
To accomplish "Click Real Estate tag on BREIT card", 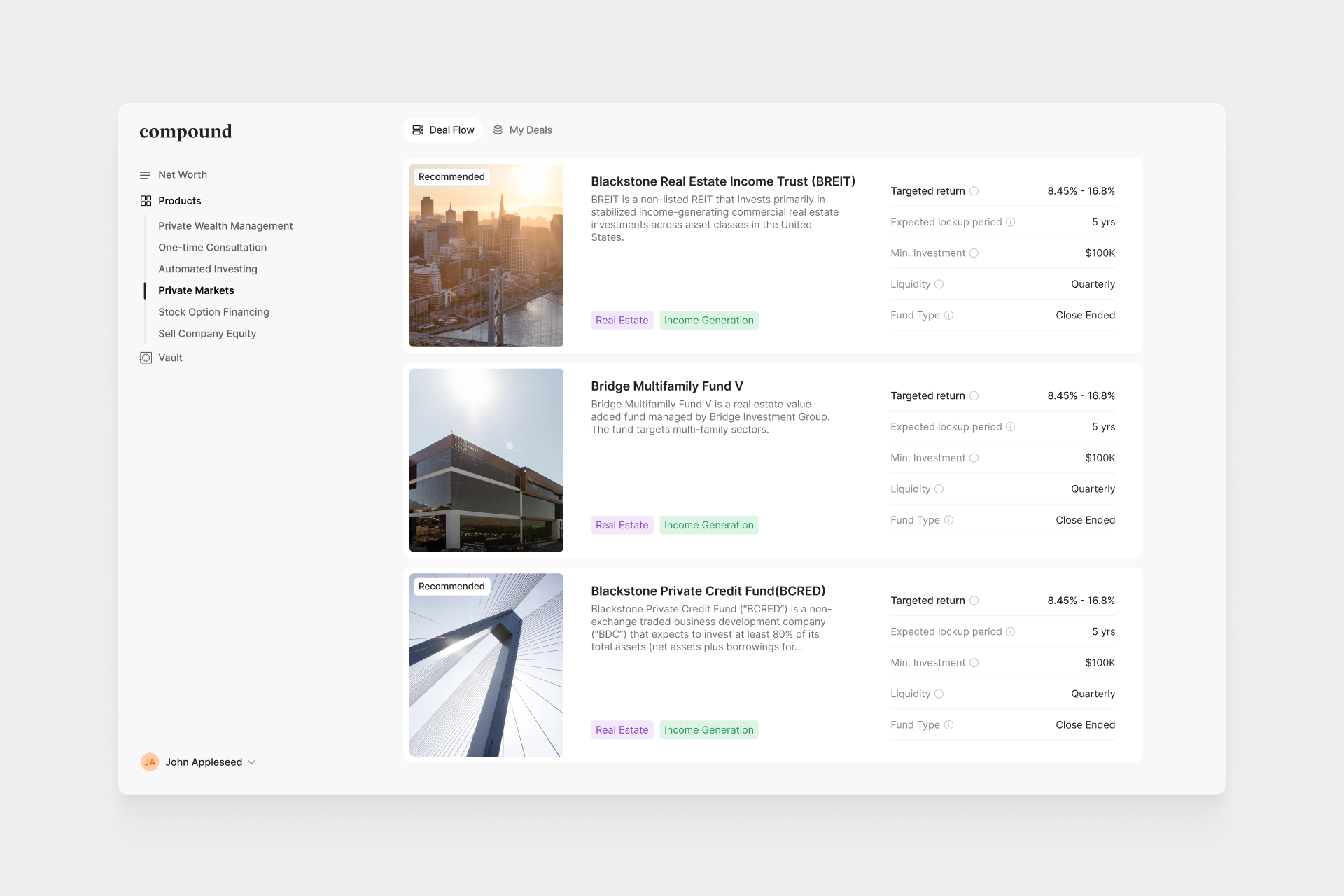I will point(622,321).
